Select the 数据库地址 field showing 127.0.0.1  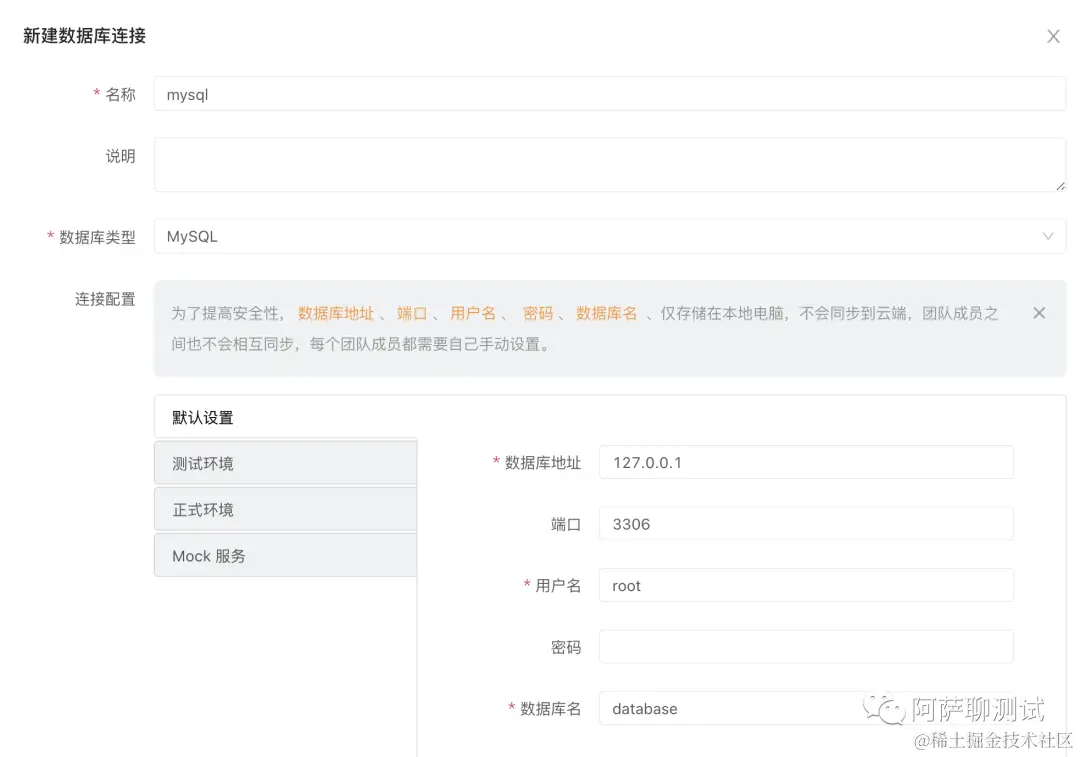(805, 462)
